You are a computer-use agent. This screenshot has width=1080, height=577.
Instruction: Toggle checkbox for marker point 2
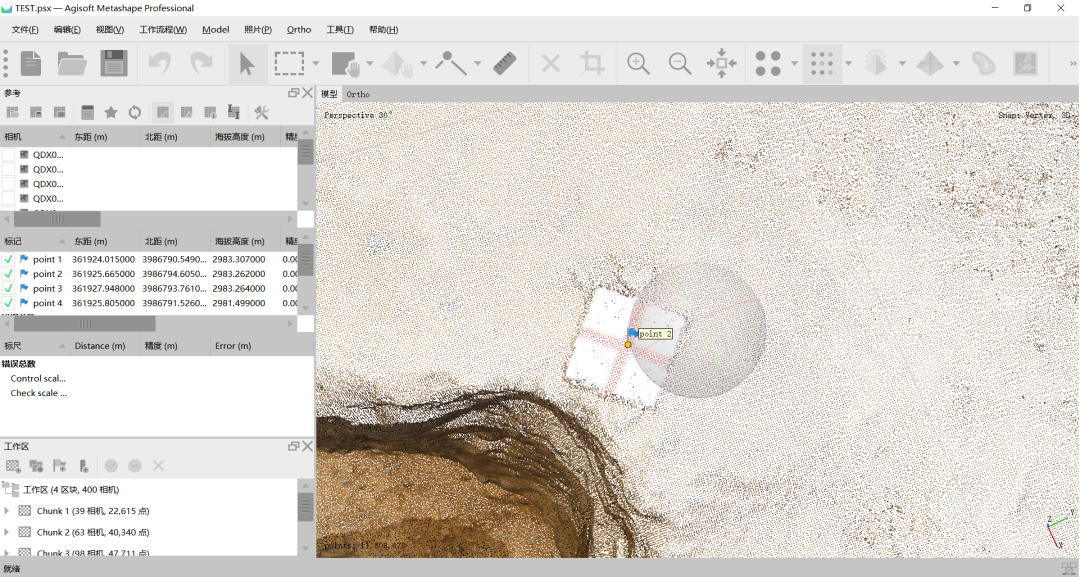[8, 274]
